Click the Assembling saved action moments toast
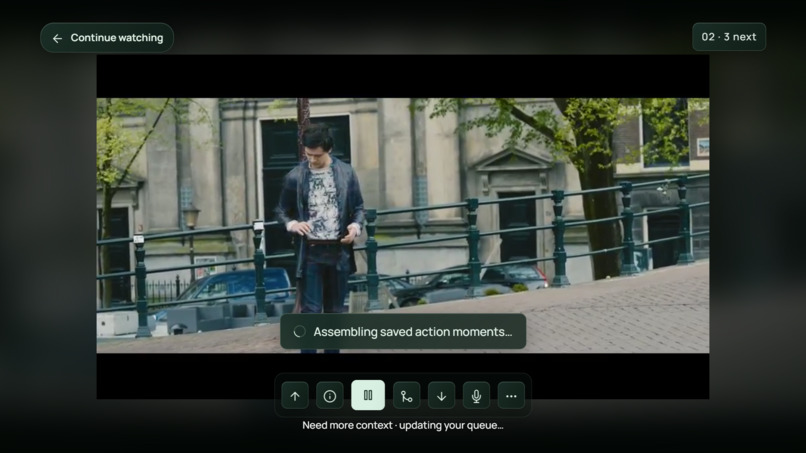The height and width of the screenshot is (453, 806). click(403, 332)
